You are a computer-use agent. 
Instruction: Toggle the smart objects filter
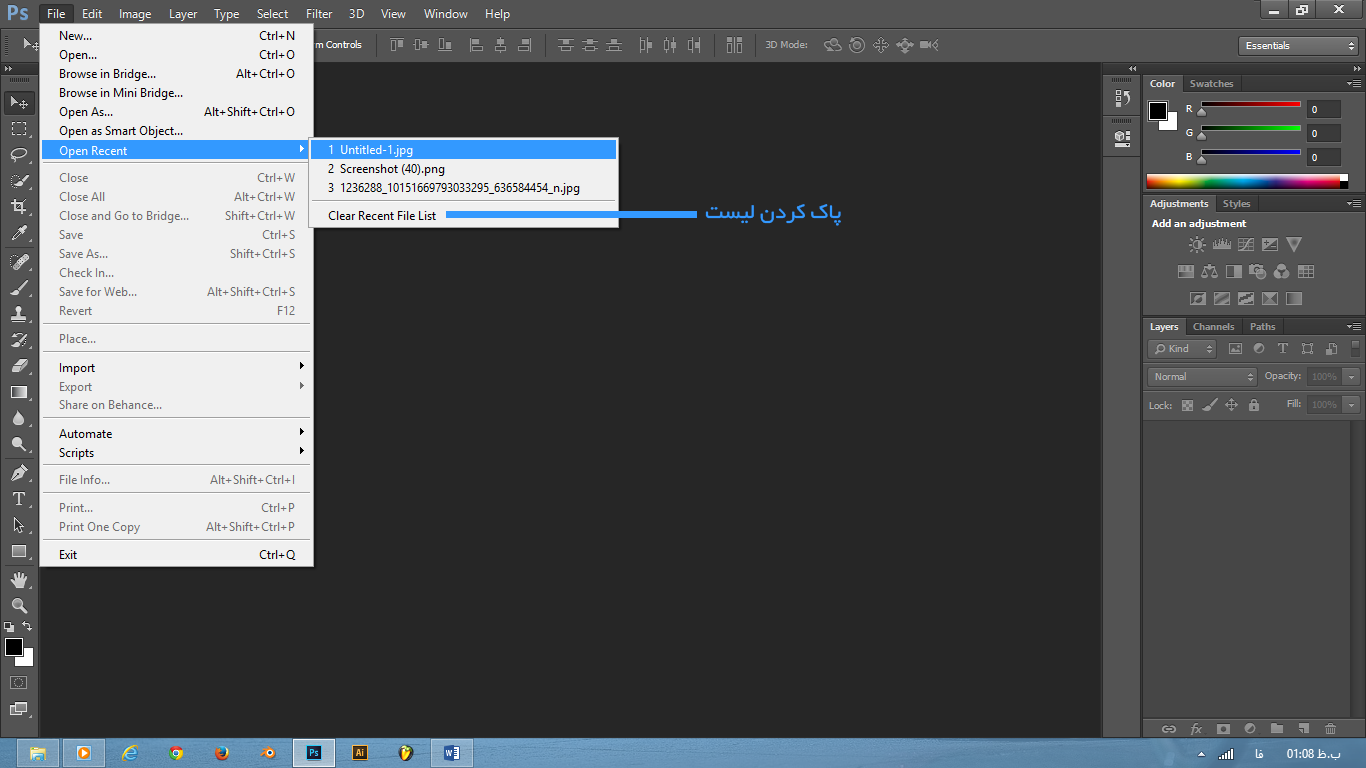tap(1331, 349)
